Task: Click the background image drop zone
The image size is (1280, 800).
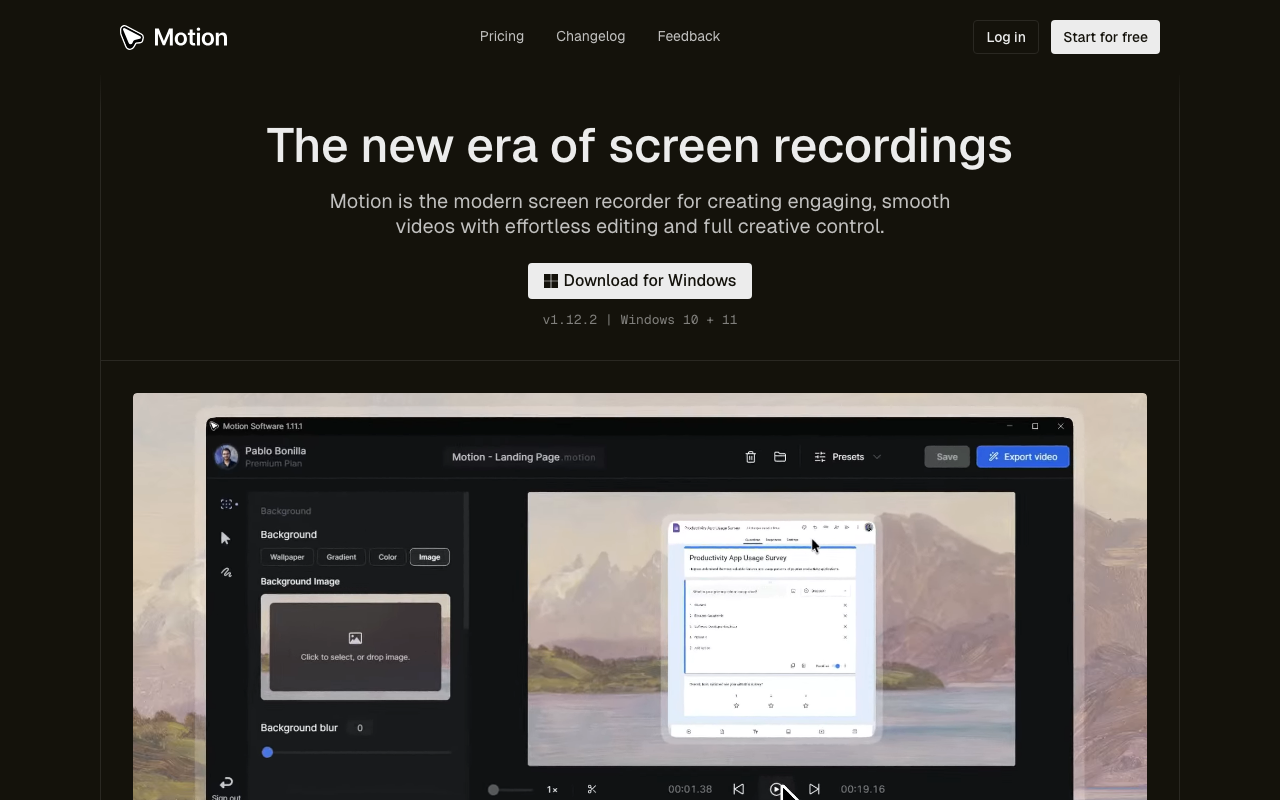Action: 355,647
